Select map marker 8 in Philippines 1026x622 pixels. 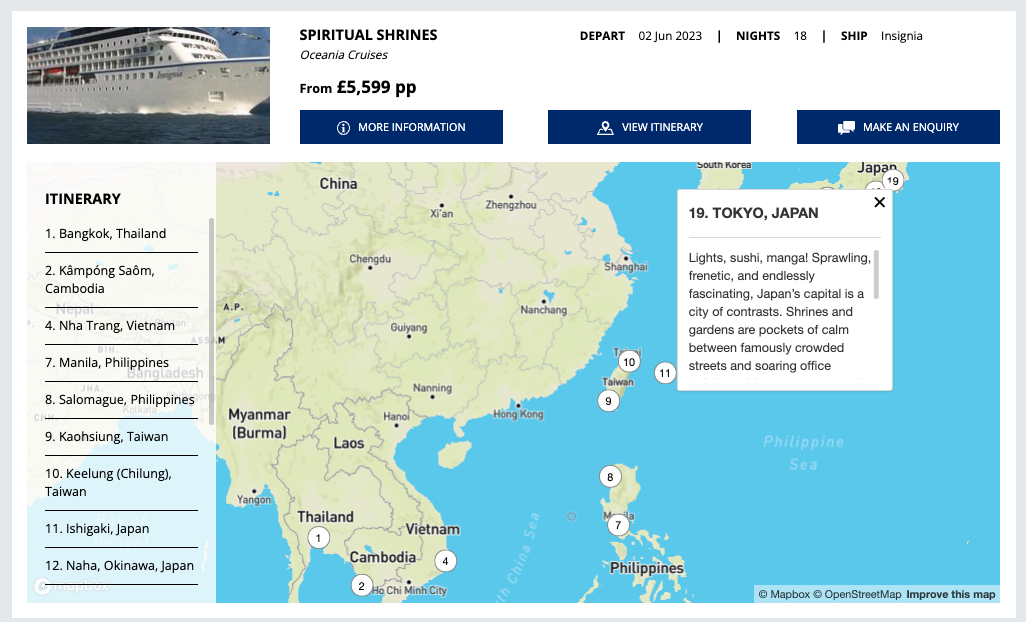coord(610,477)
